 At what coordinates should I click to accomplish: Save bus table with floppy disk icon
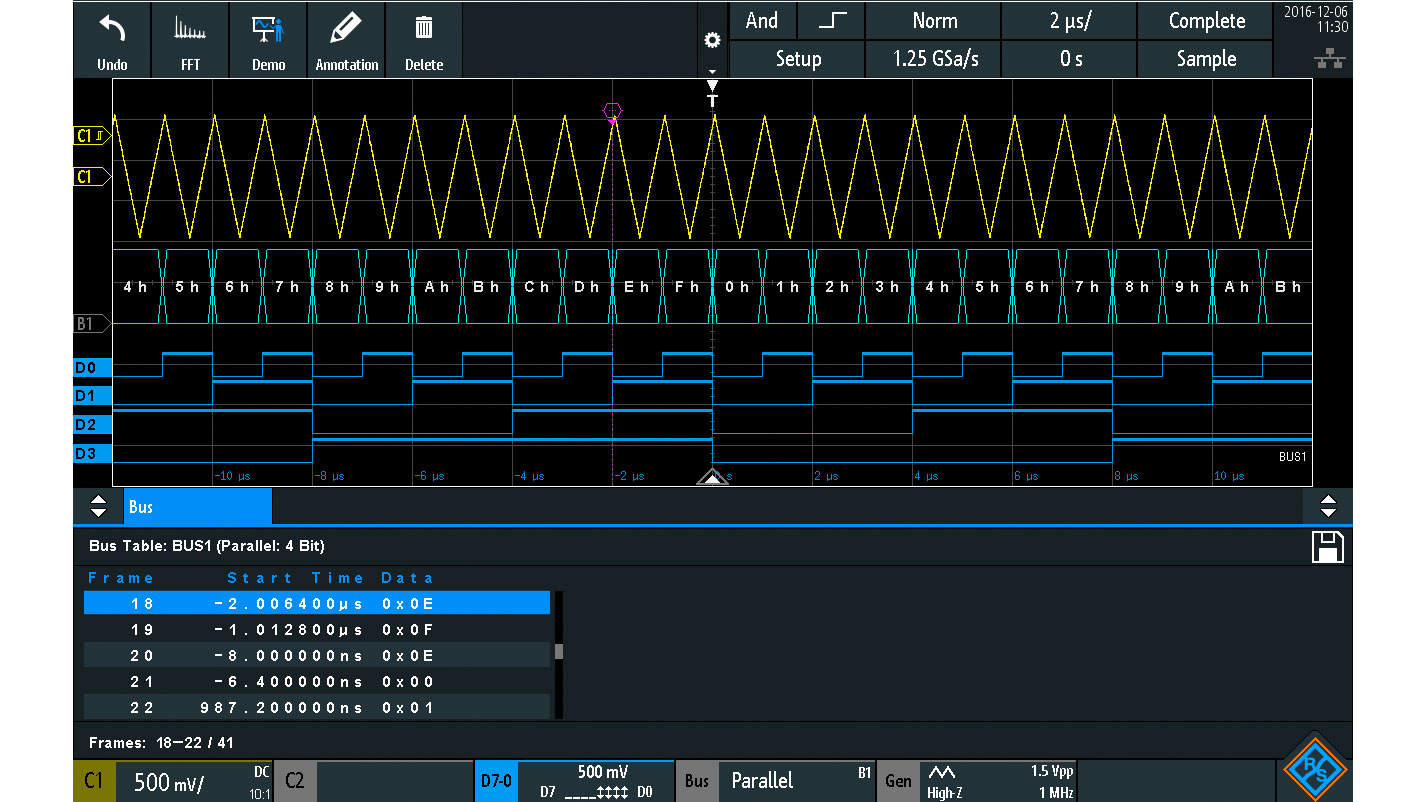1327,547
